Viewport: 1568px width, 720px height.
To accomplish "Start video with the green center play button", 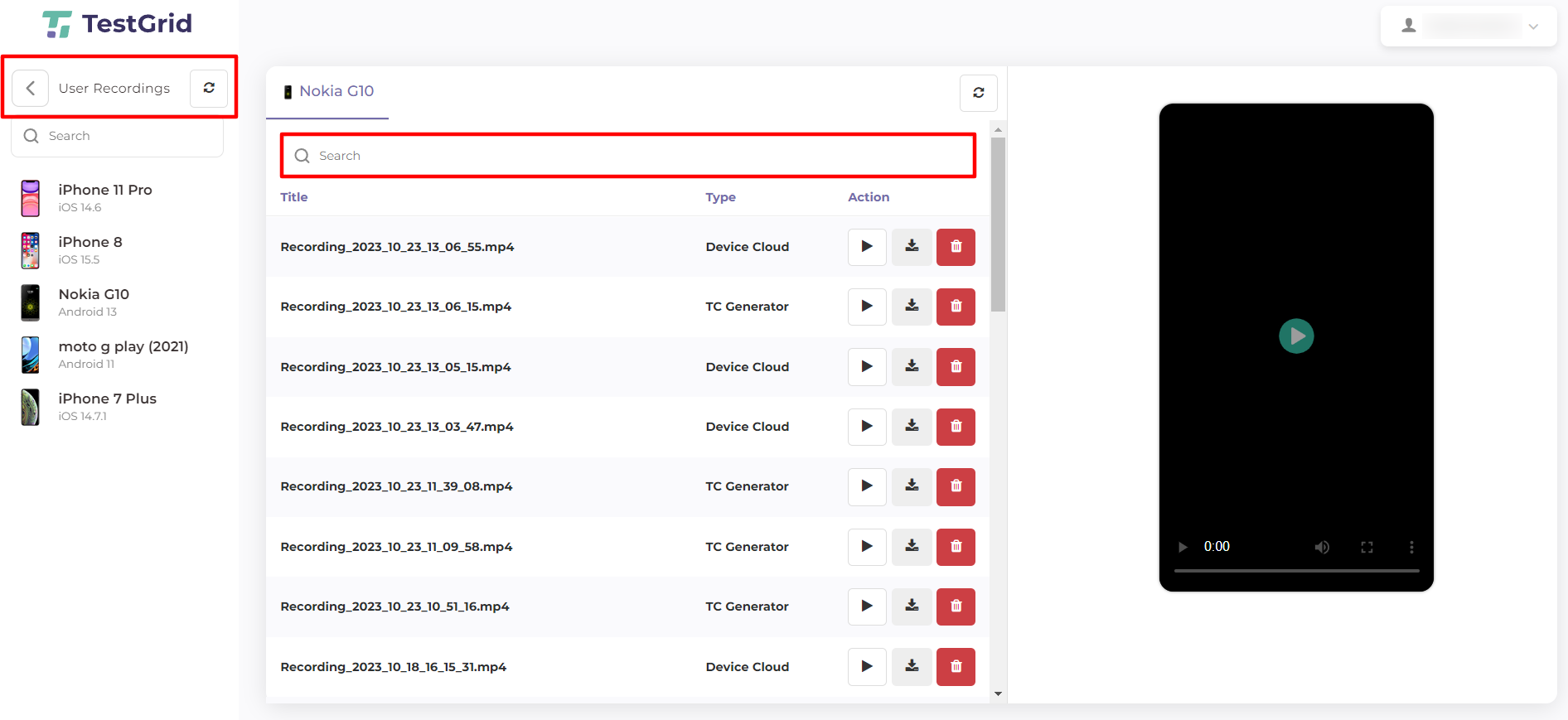I will coord(1296,336).
